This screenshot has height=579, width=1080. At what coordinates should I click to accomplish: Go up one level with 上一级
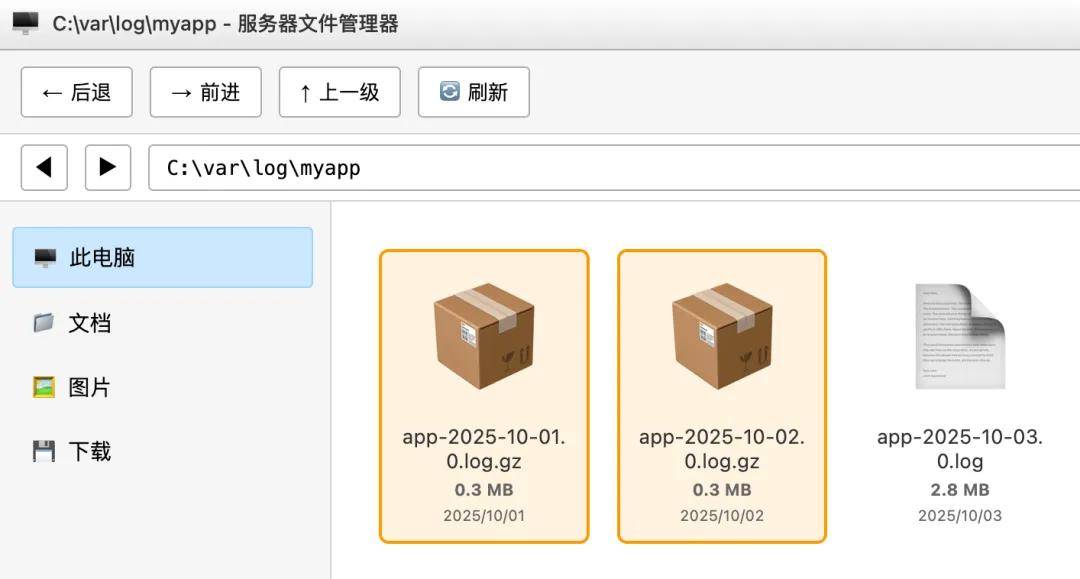(x=339, y=93)
